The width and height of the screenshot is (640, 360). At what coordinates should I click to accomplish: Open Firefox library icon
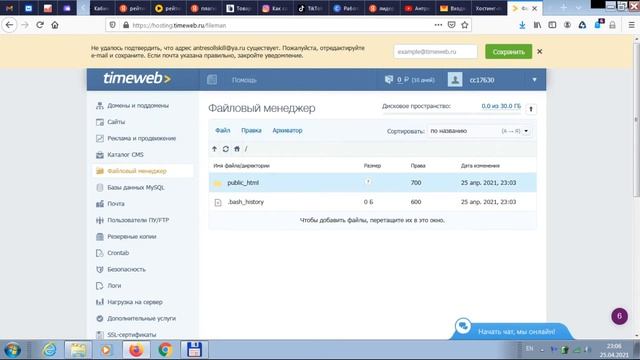coord(537,25)
